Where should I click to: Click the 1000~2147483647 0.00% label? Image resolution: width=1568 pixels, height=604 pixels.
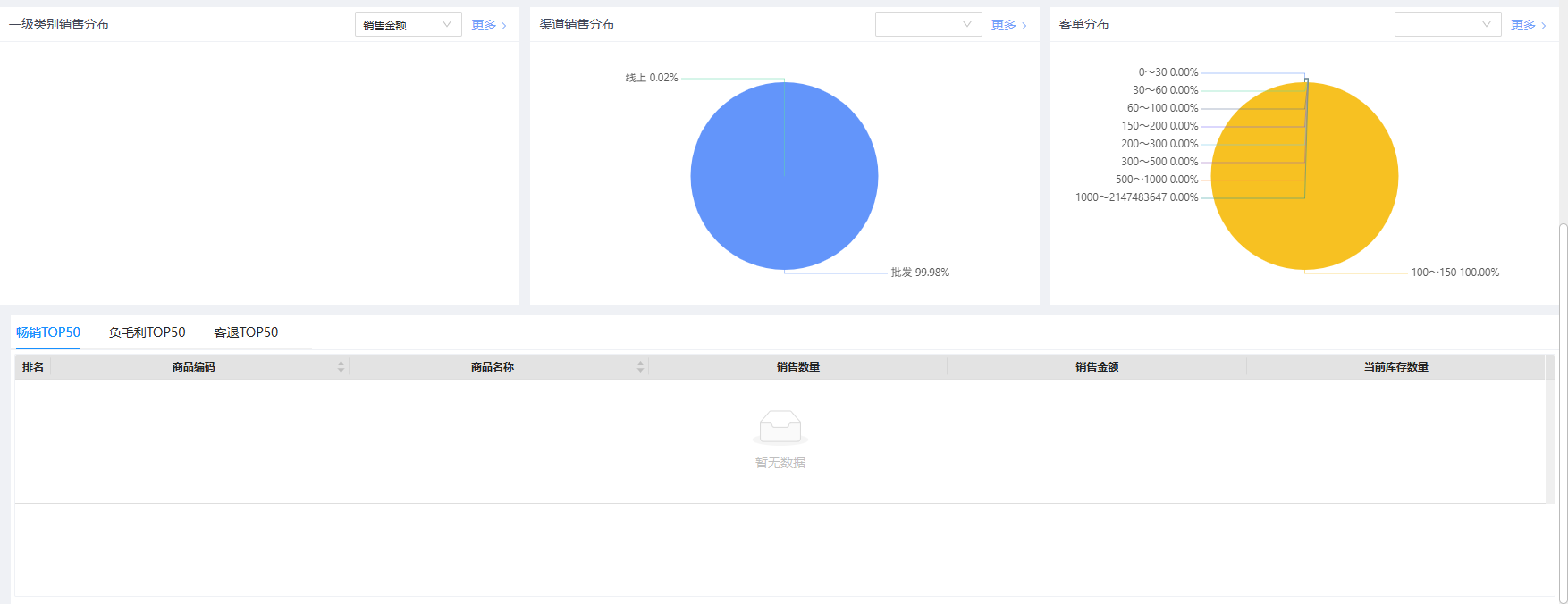click(1137, 197)
